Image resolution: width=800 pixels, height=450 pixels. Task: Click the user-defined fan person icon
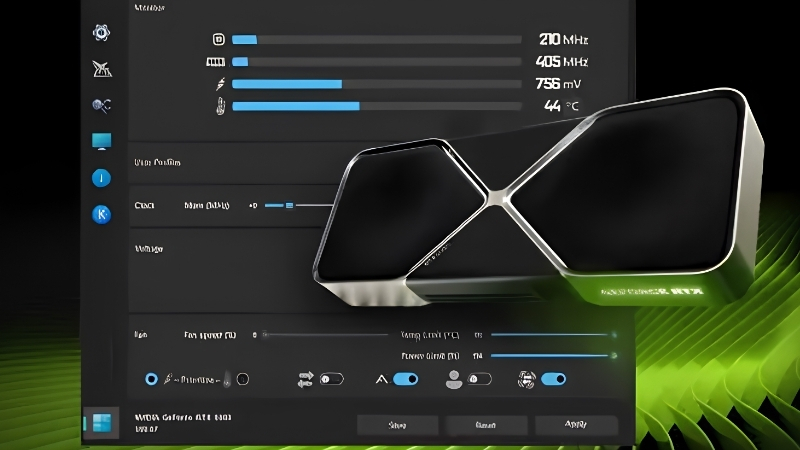click(x=454, y=379)
